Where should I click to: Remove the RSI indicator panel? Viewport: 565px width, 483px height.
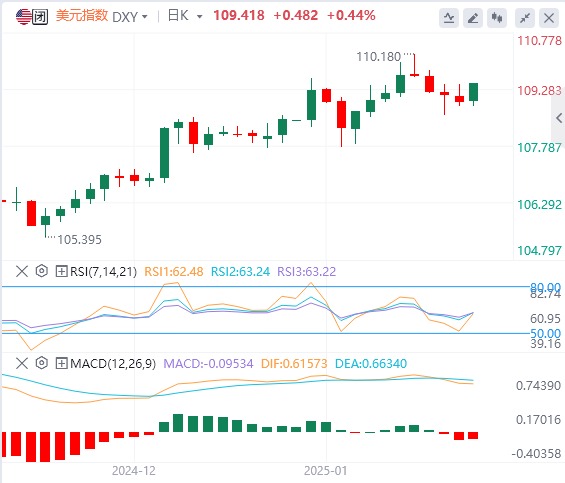tap(22, 271)
